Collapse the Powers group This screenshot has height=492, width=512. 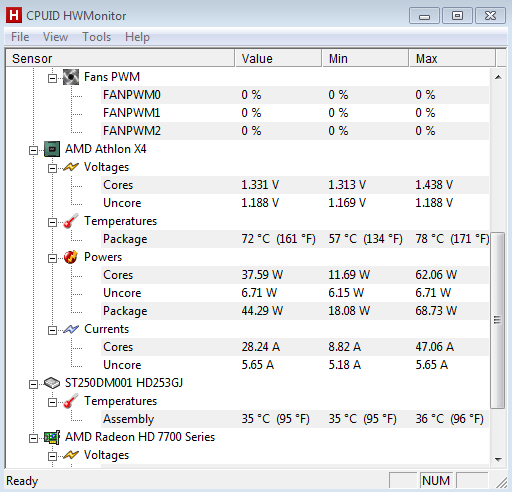(x=52, y=259)
